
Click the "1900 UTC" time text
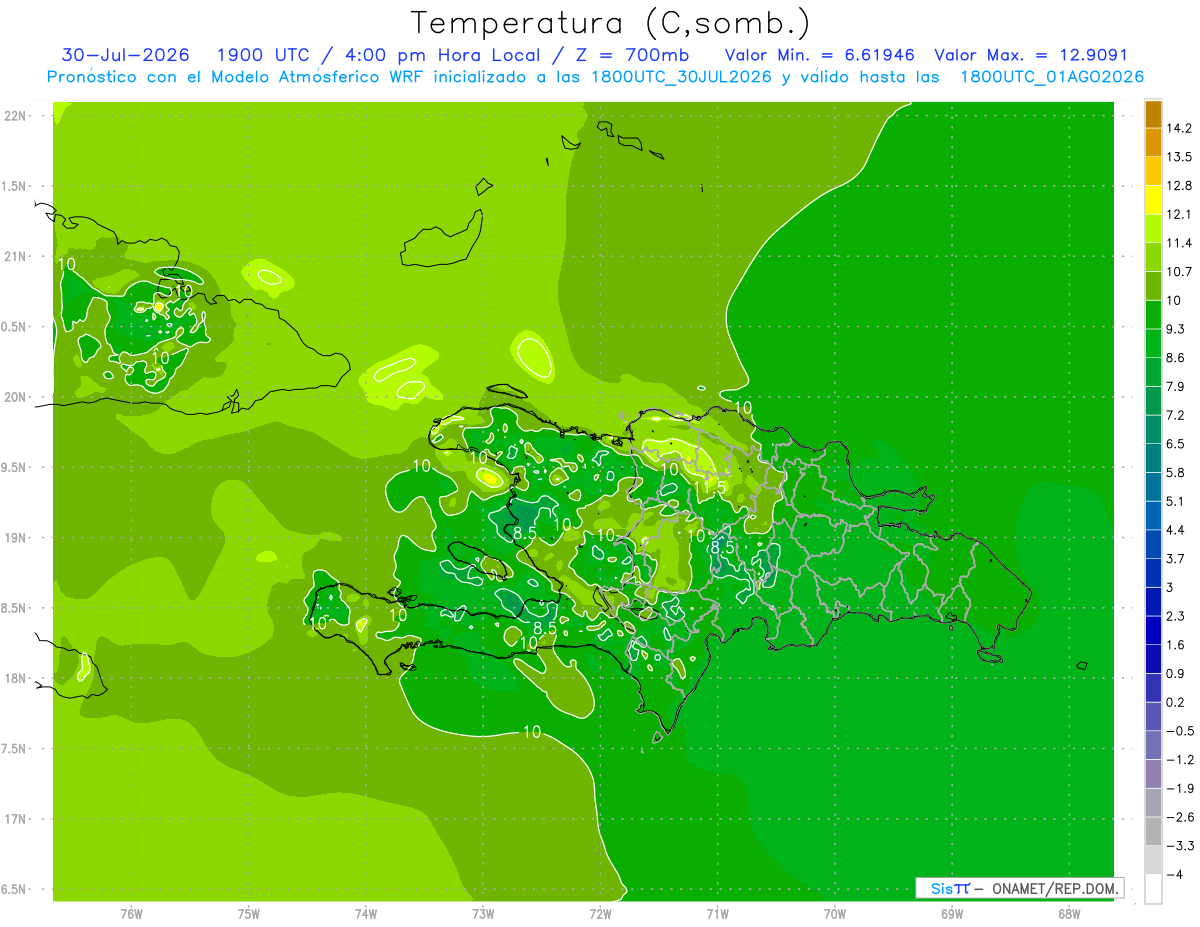pos(262,55)
